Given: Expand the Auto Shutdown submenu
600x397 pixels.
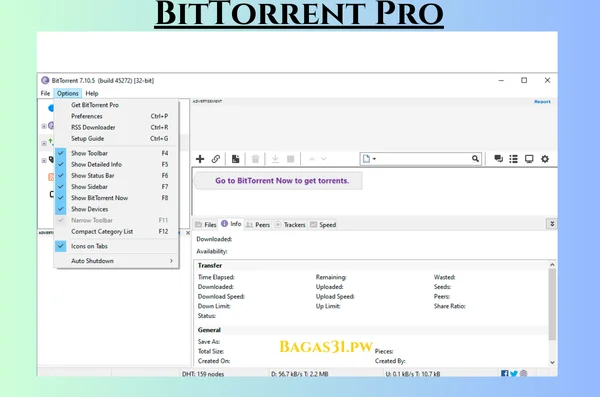Looking at the screenshot, I should (x=116, y=261).
